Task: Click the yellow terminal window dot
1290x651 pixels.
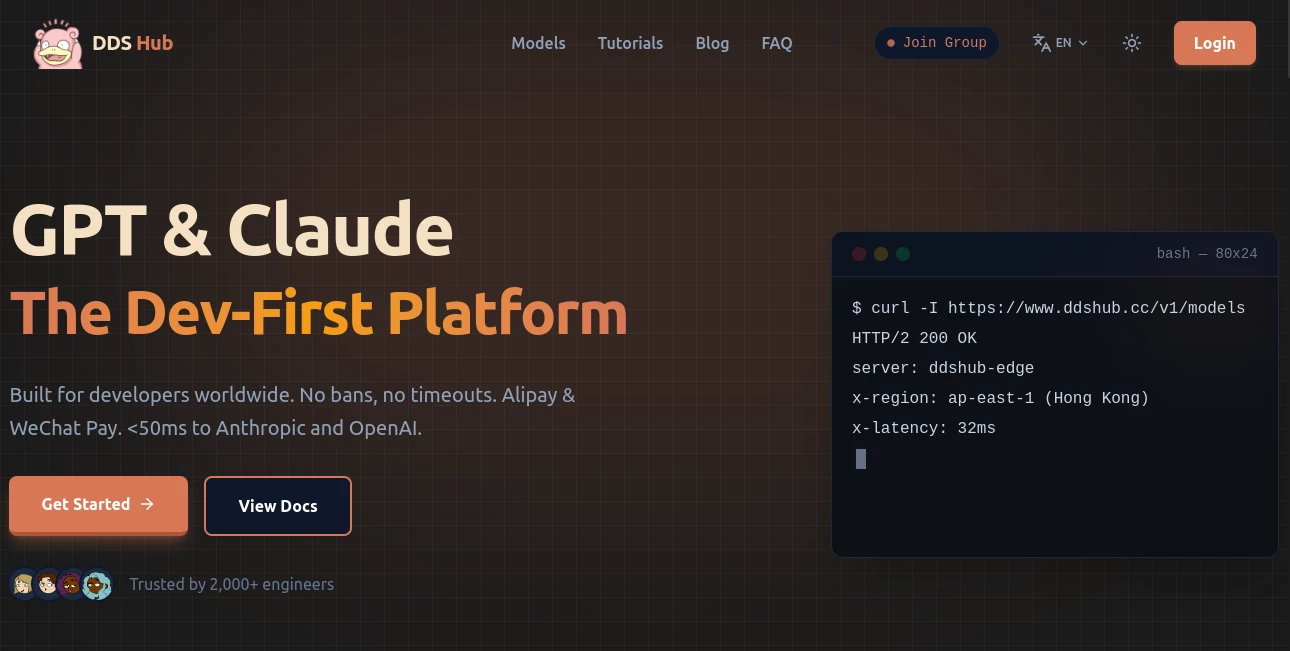Action: (x=881, y=254)
